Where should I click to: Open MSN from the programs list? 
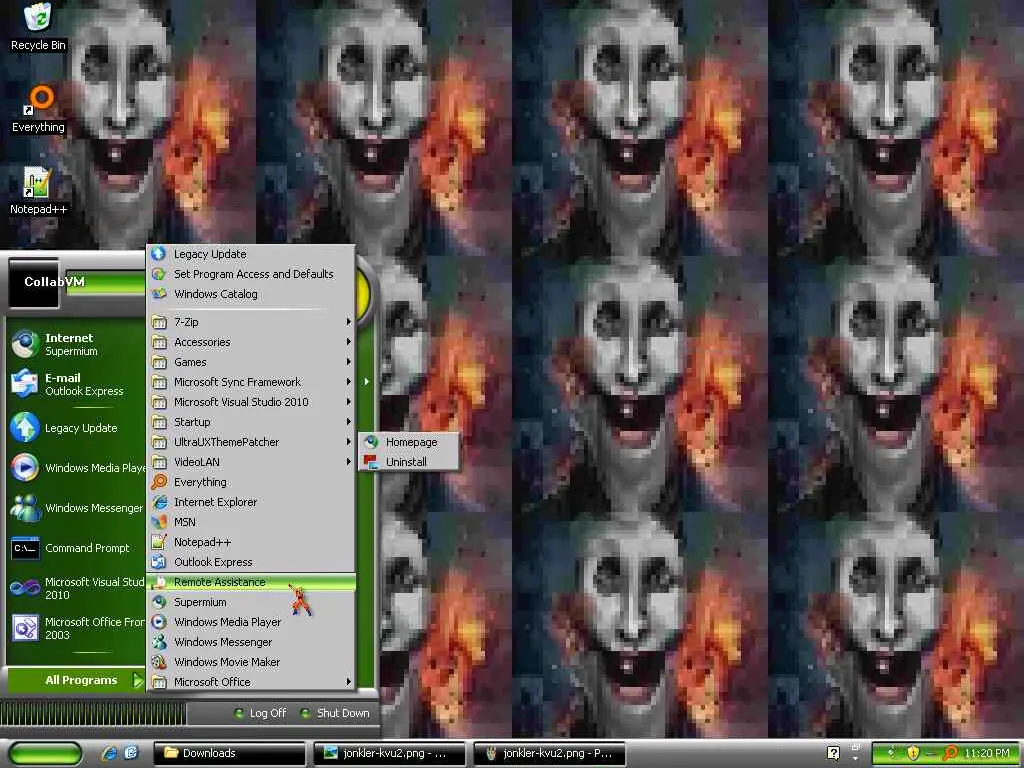pyautogui.click(x=251, y=522)
